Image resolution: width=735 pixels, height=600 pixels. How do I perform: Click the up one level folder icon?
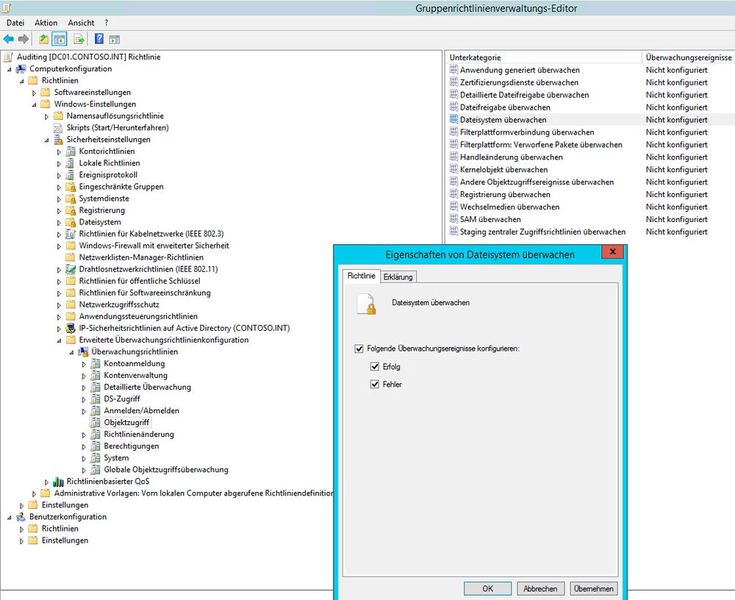tap(44, 39)
